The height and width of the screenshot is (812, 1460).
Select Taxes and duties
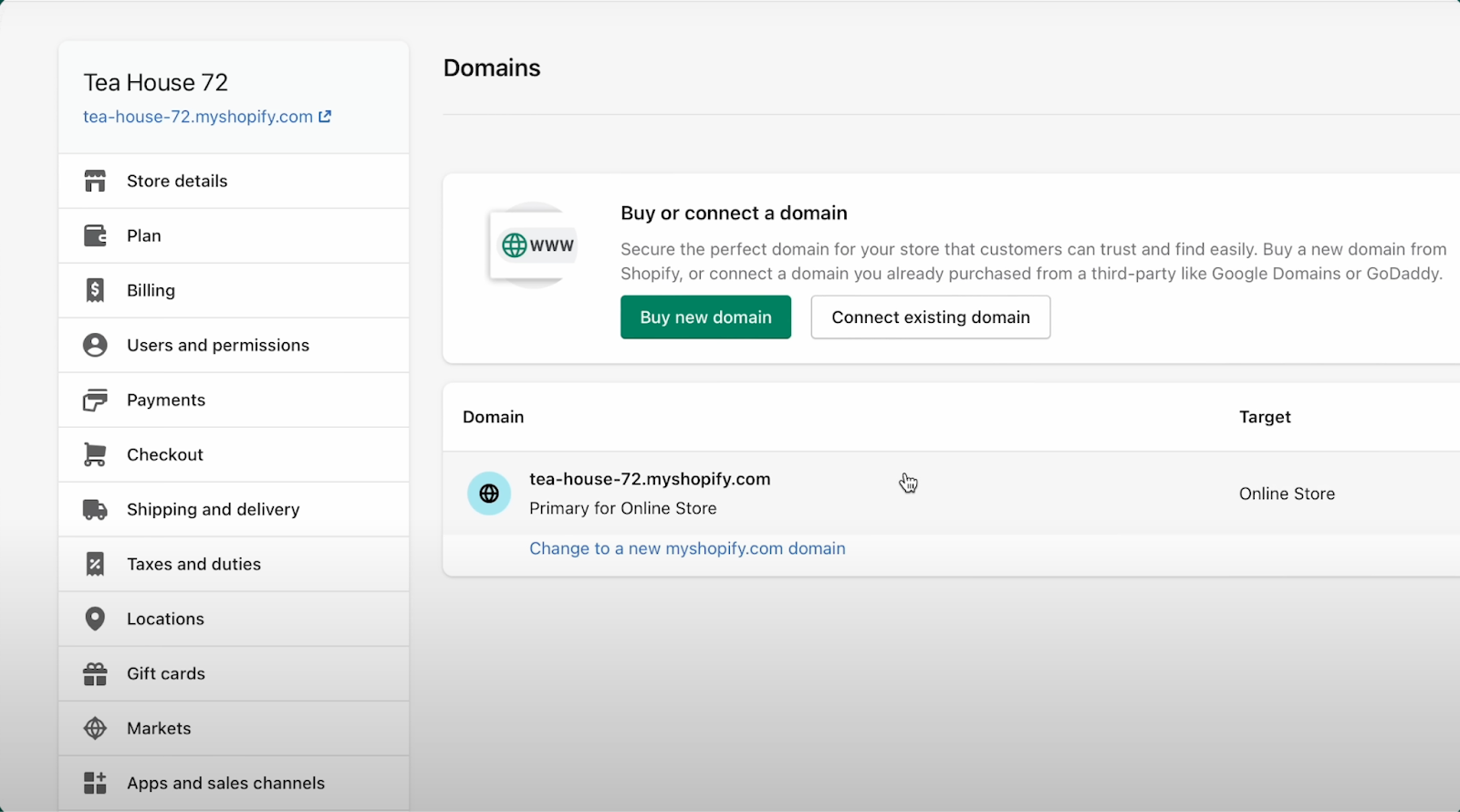tap(234, 564)
